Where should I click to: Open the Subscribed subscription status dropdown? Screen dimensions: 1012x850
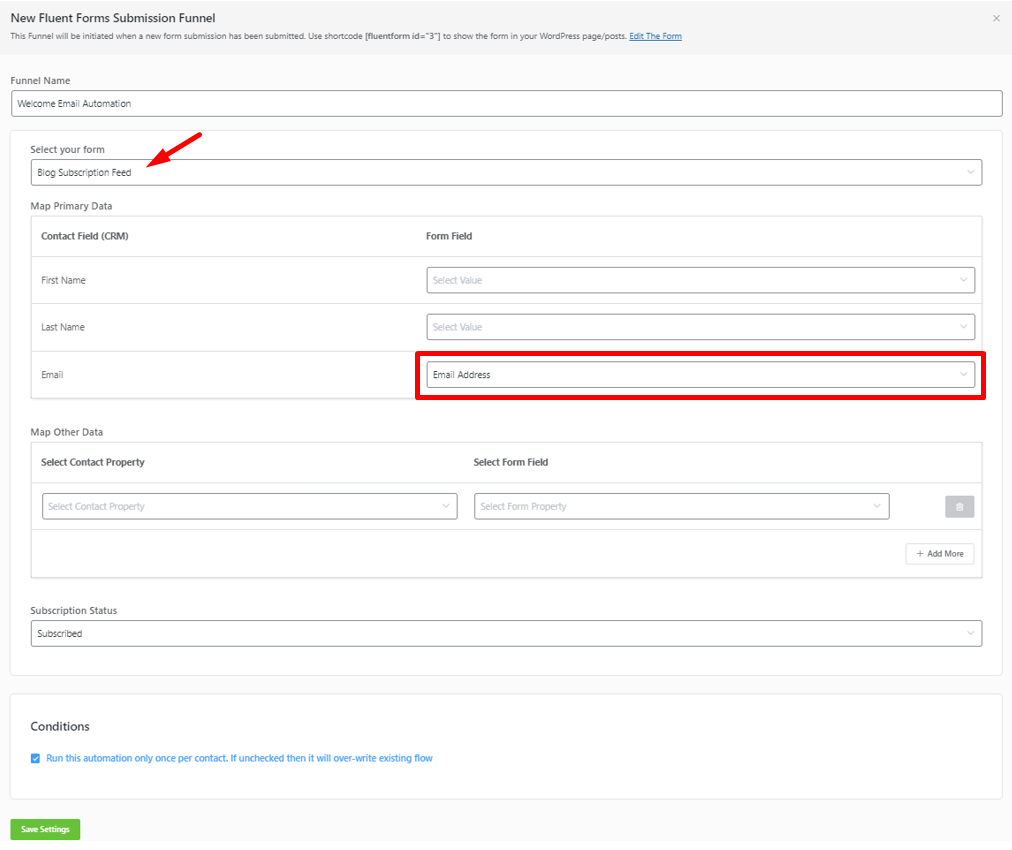click(506, 633)
